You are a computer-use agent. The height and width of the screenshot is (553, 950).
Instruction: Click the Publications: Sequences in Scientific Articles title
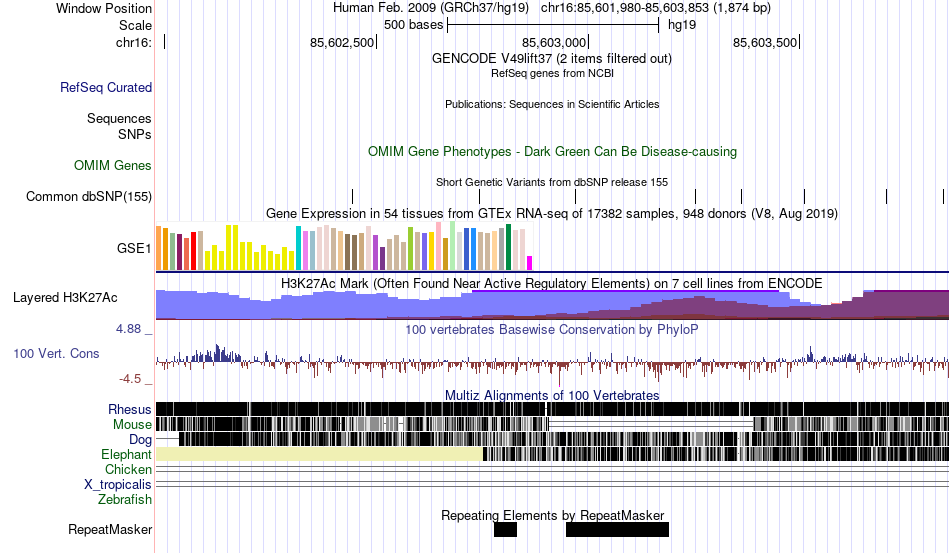click(552, 104)
